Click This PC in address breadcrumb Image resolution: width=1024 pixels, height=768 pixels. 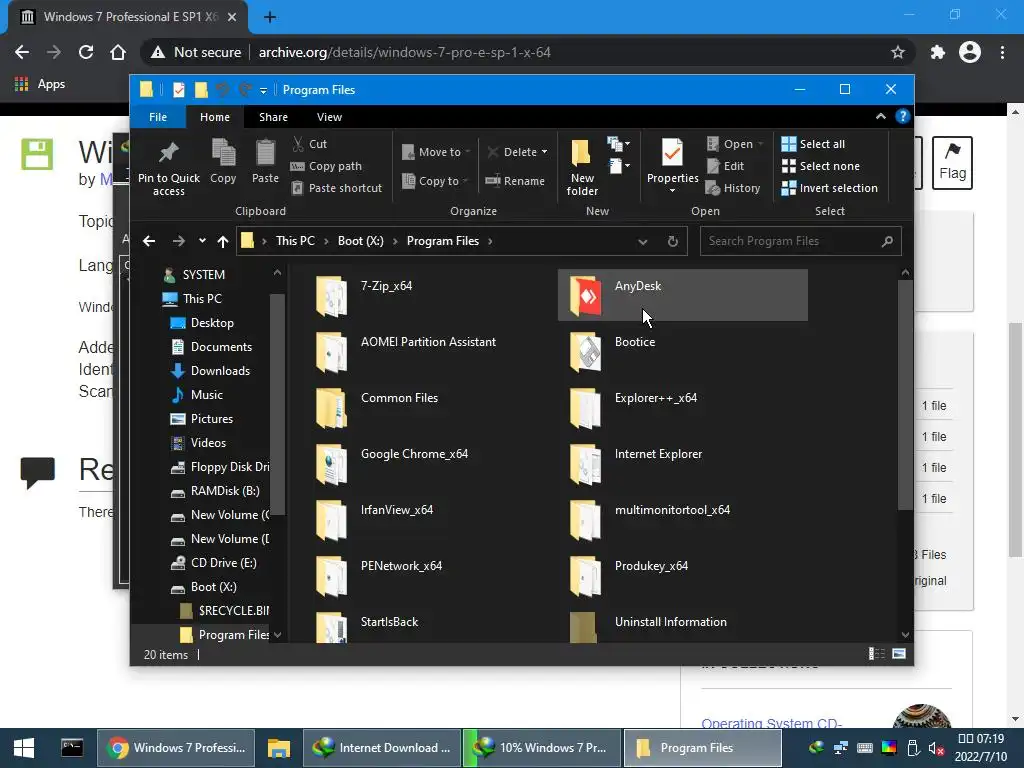pos(295,241)
